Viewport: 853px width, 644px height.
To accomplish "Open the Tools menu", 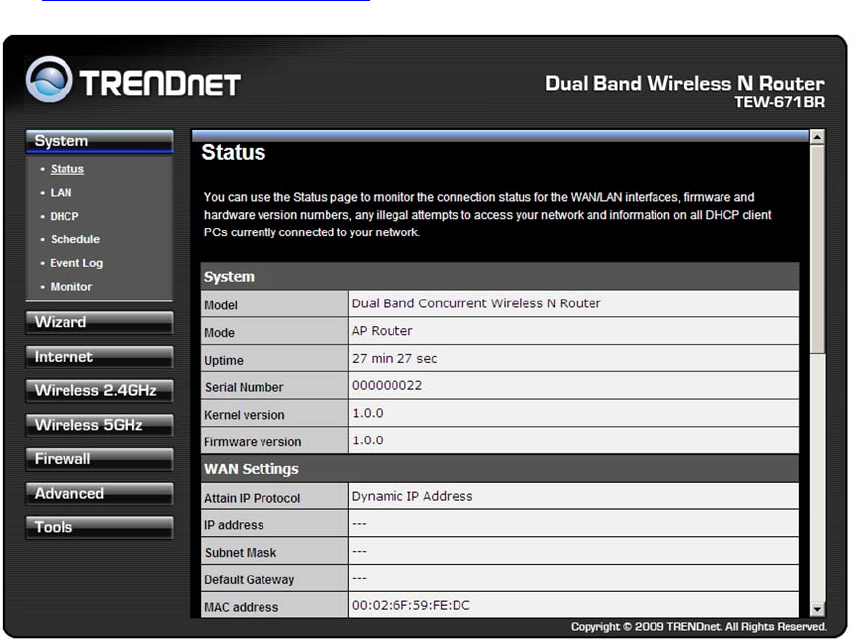I will click(x=100, y=528).
